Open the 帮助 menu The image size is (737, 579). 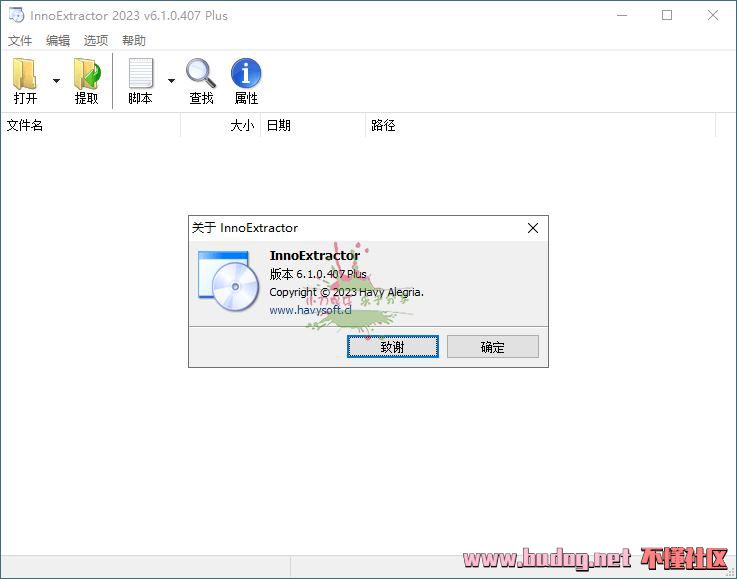point(134,40)
